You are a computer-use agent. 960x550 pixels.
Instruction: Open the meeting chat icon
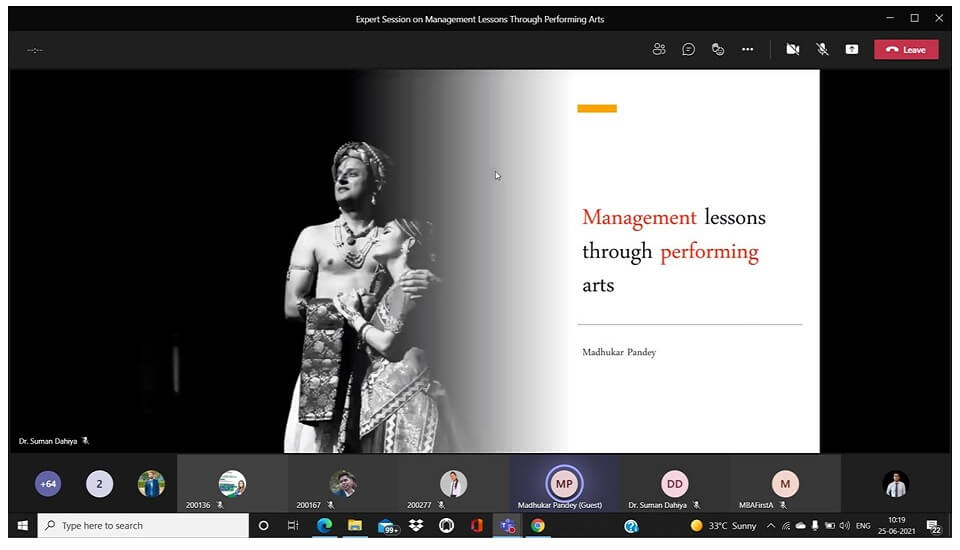click(688, 49)
